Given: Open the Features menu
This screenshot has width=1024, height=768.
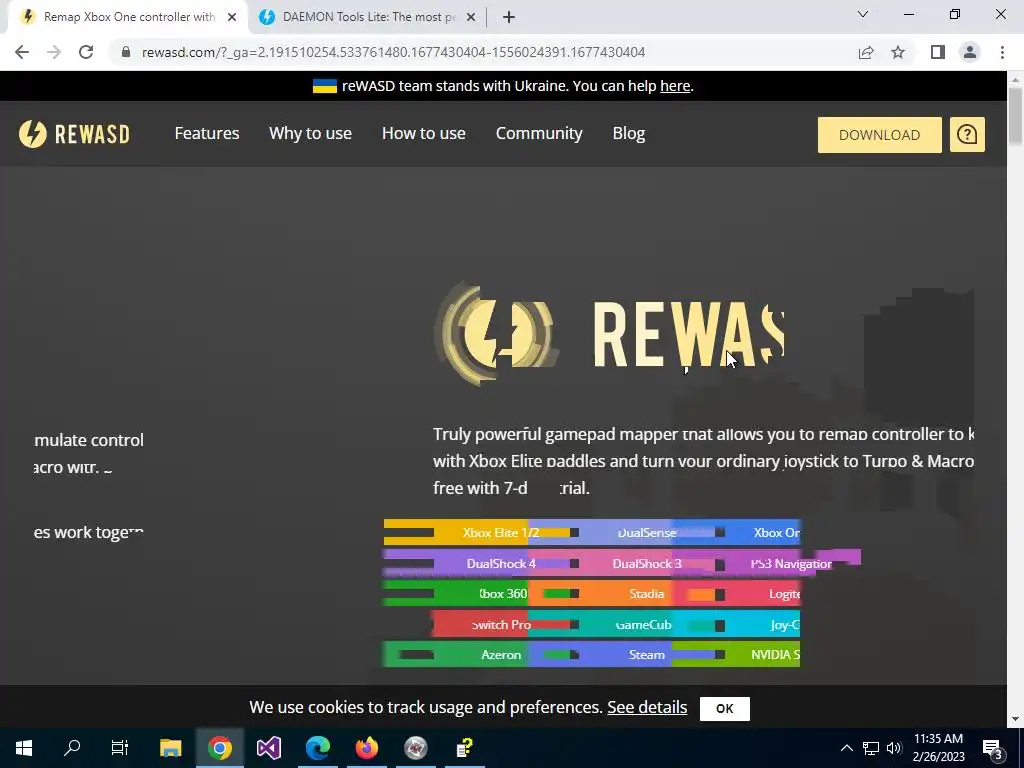Looking at the screenshot, I should [x=207, y=133].
